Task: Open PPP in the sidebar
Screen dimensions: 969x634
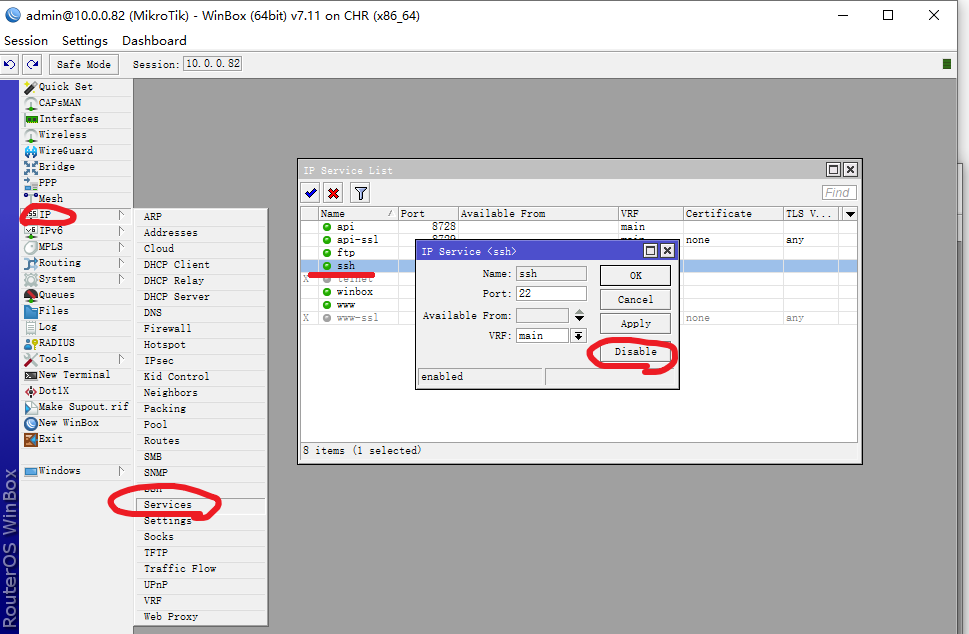Action: (x=77, y=183)
